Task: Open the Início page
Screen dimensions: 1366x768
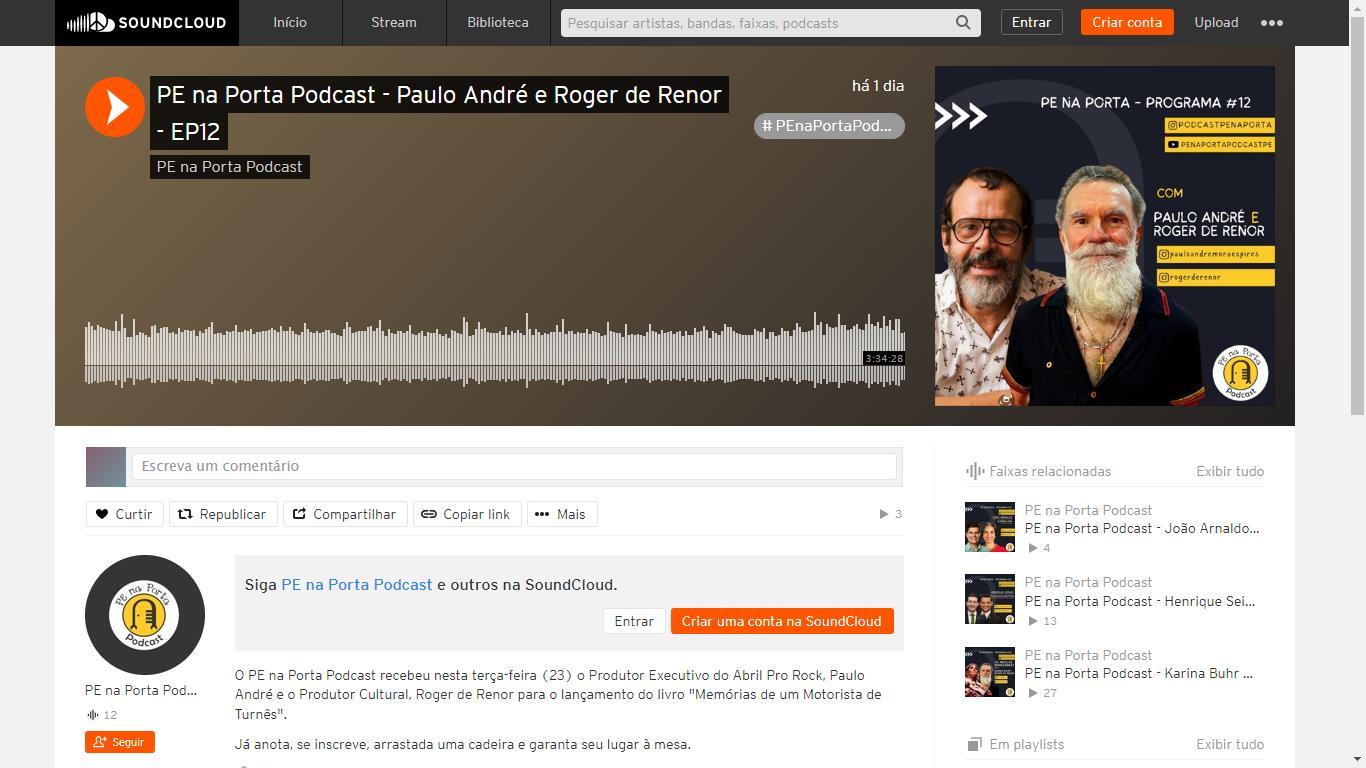Action: [290, 22]
